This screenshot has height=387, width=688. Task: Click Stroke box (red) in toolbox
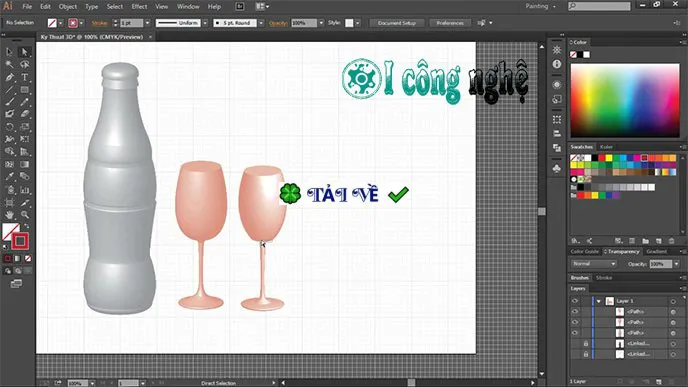click(20, 240)
